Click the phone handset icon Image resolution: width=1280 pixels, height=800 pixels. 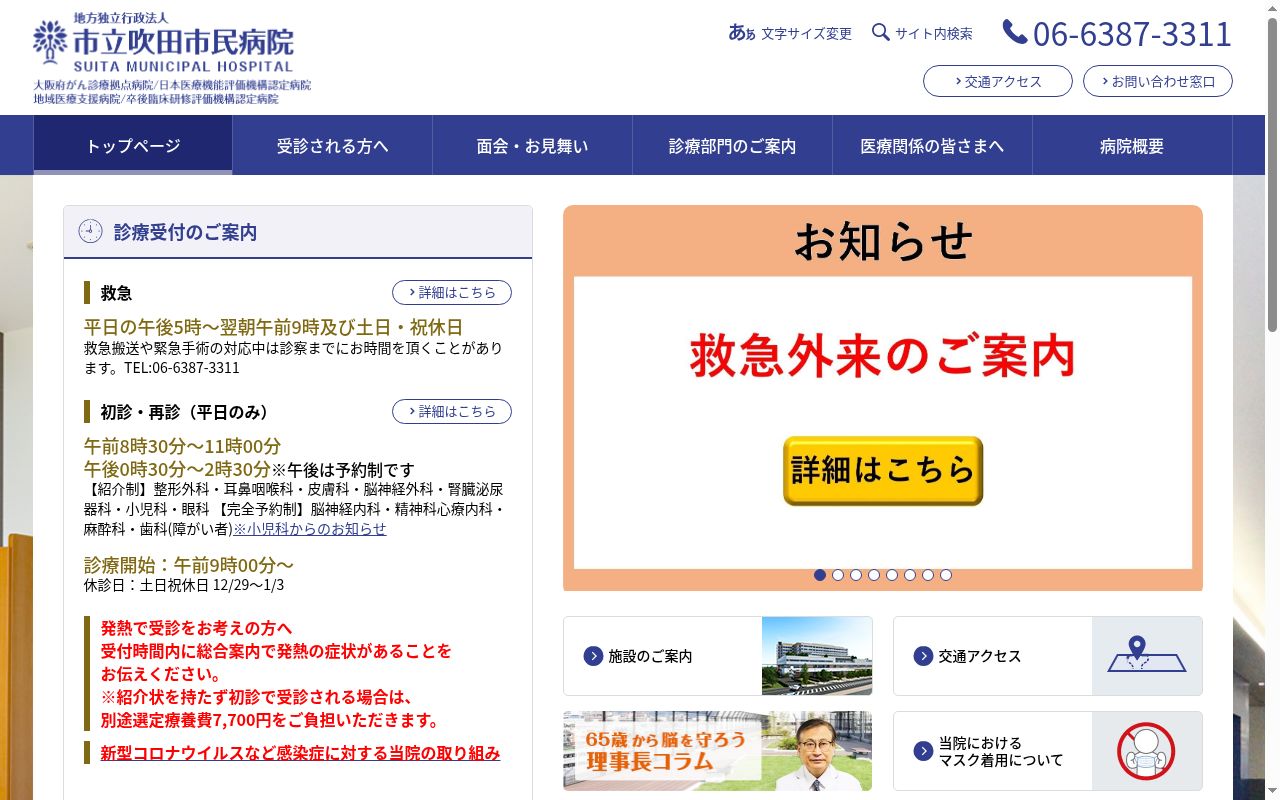1015,33
